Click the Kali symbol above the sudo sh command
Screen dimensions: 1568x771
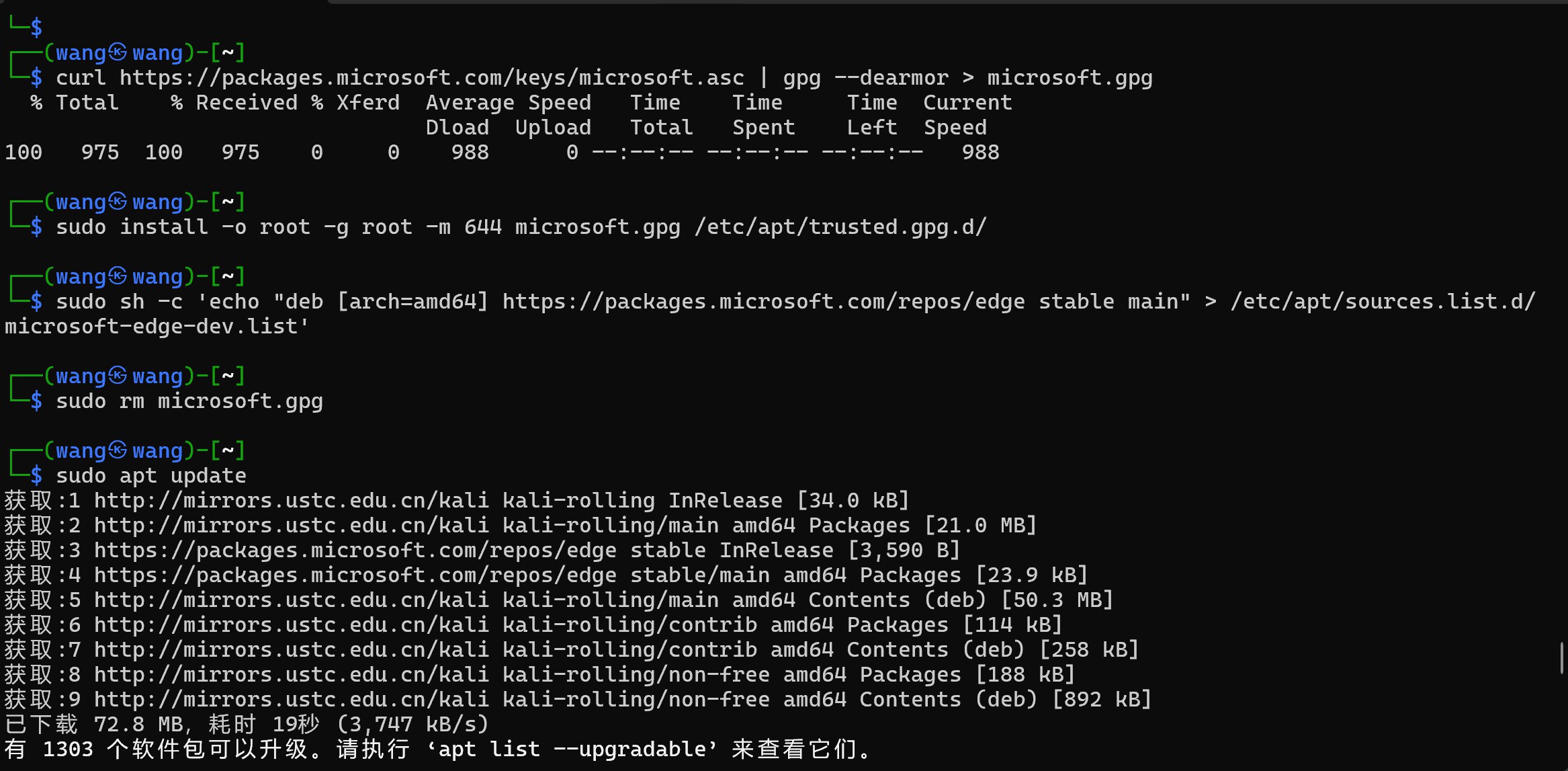pyautogui.click(x=118, y=276)
